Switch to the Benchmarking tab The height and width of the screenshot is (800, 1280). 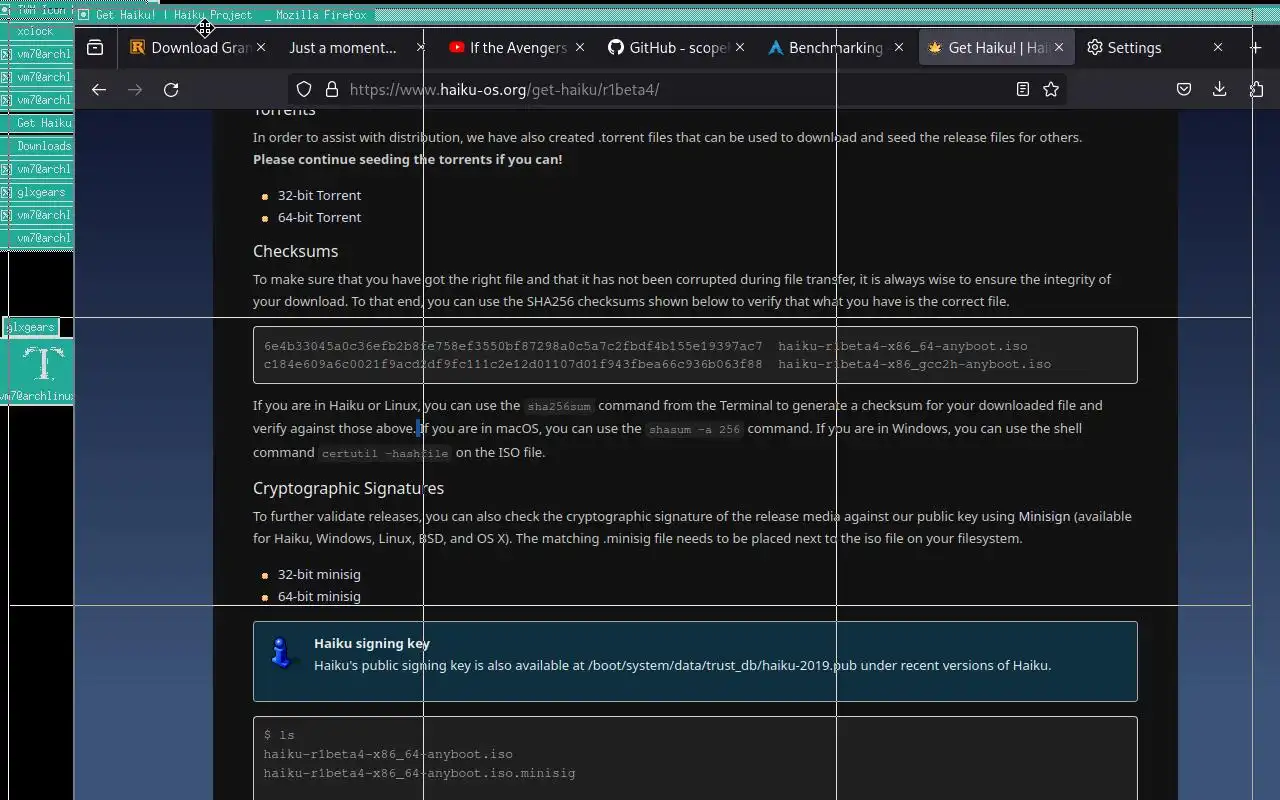pos(835,47)
